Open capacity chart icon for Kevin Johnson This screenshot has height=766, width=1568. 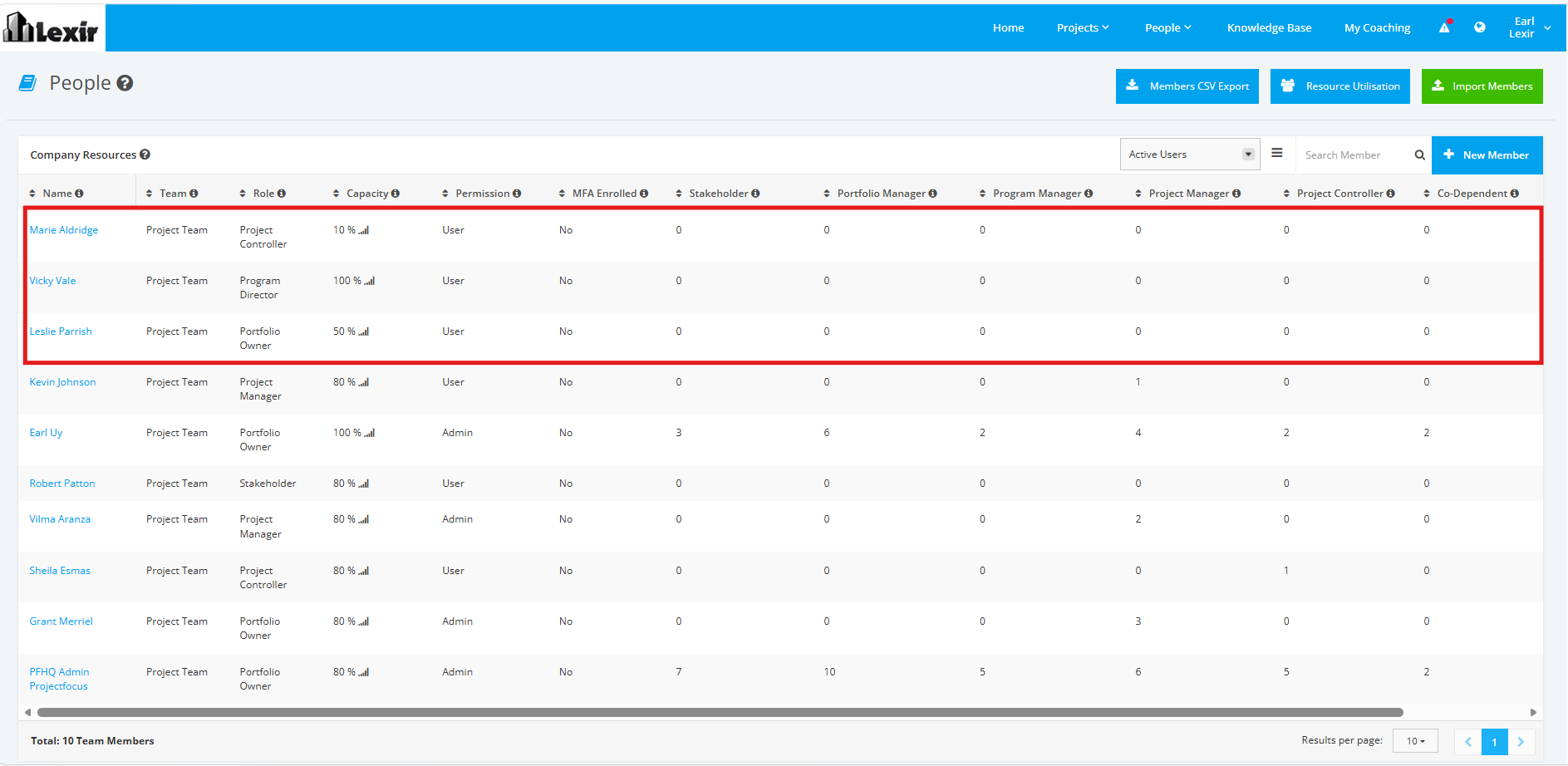pyautogui.click(x=364, y=383)
